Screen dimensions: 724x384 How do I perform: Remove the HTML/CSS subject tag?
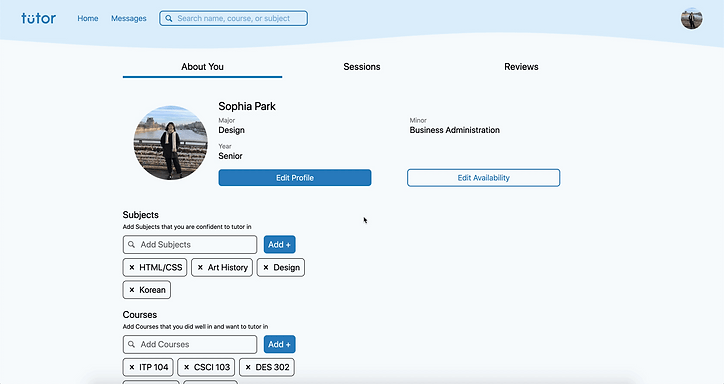tap(132, 267)
